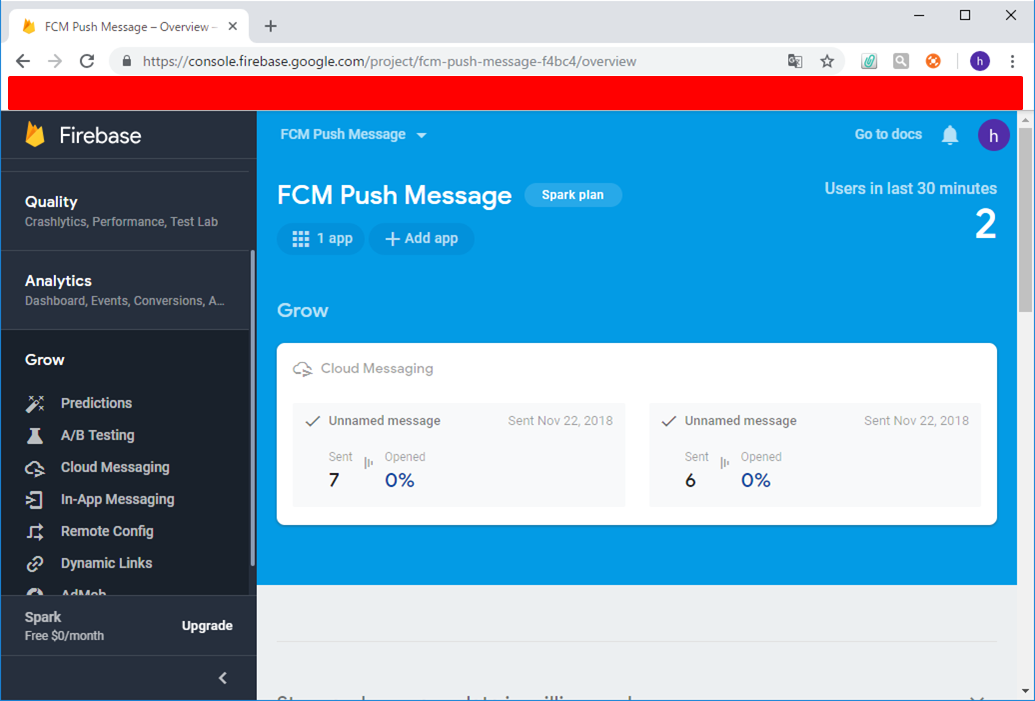Click the browser forward arrow

[55, 61]
